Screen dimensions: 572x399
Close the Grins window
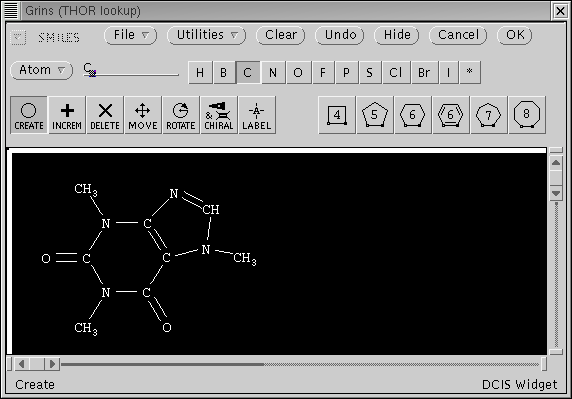click(x=560, y=11)
